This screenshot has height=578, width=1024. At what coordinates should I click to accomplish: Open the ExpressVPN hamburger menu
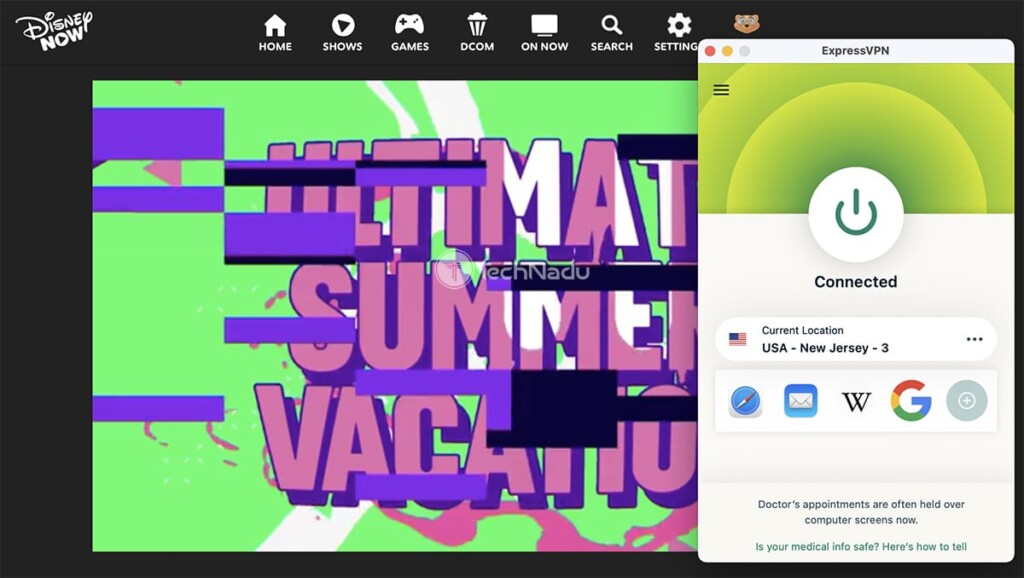point(721,90)
